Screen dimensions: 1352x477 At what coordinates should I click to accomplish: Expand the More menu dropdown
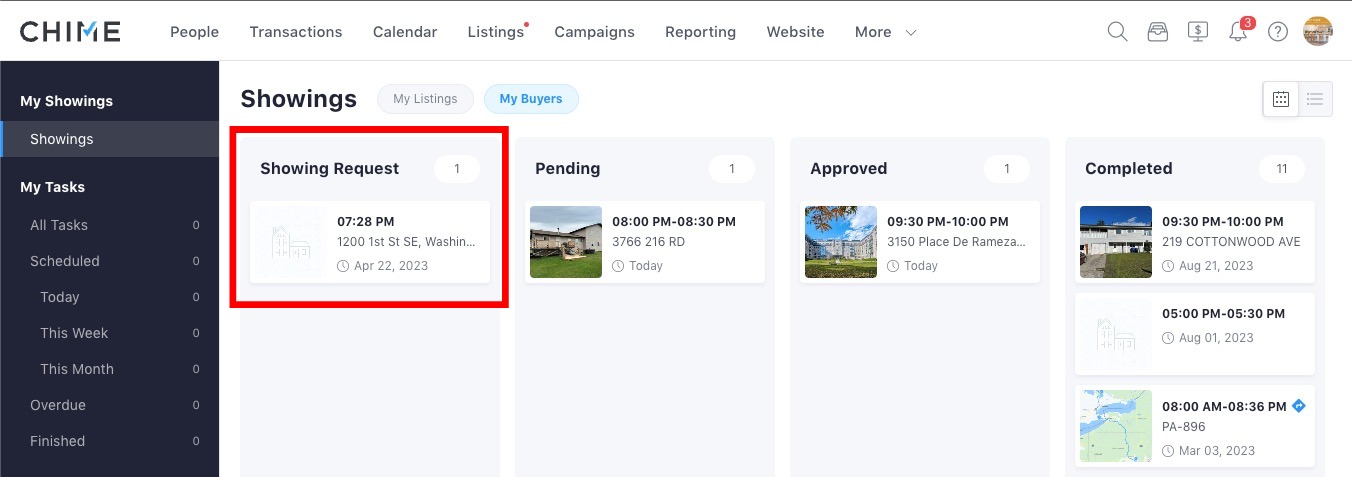885,32
